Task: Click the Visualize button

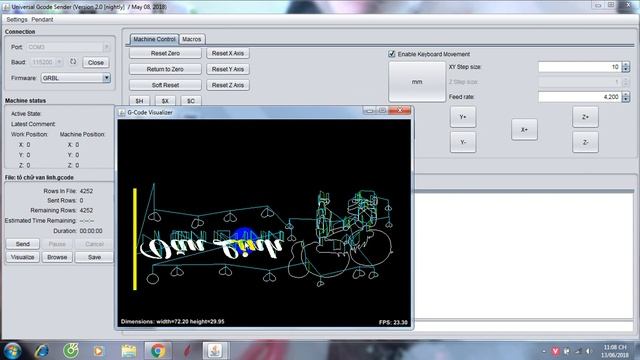Action: (23, 257)
